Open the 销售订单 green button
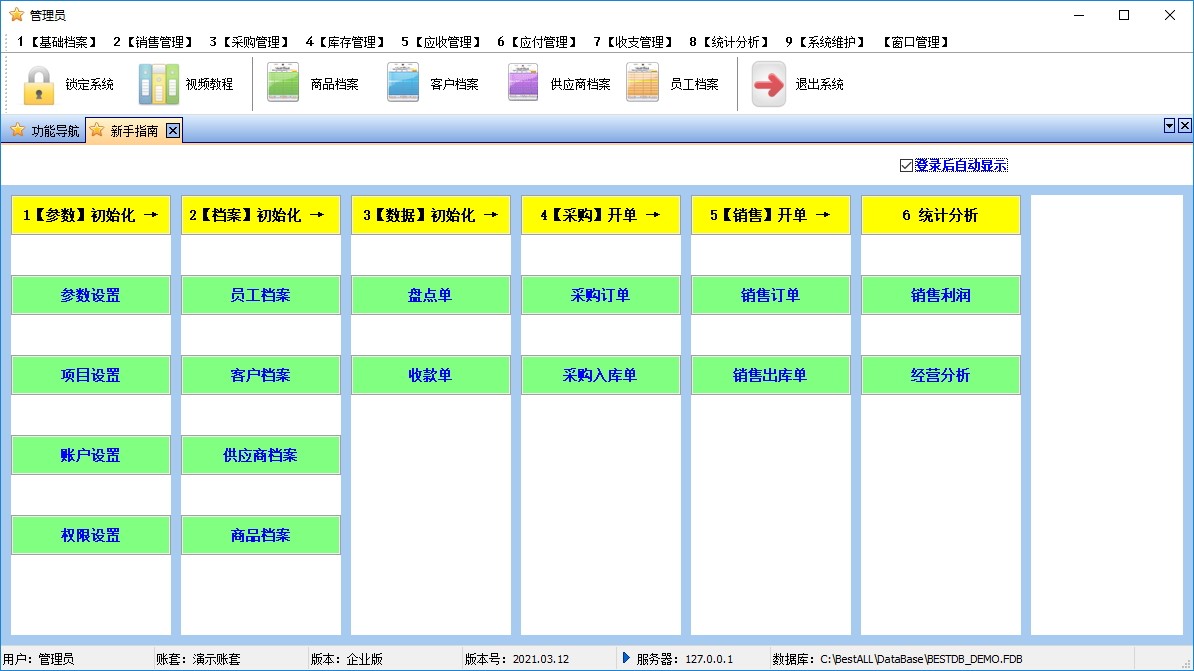Viewport: 1194px width, 671px height. [770, 295]
